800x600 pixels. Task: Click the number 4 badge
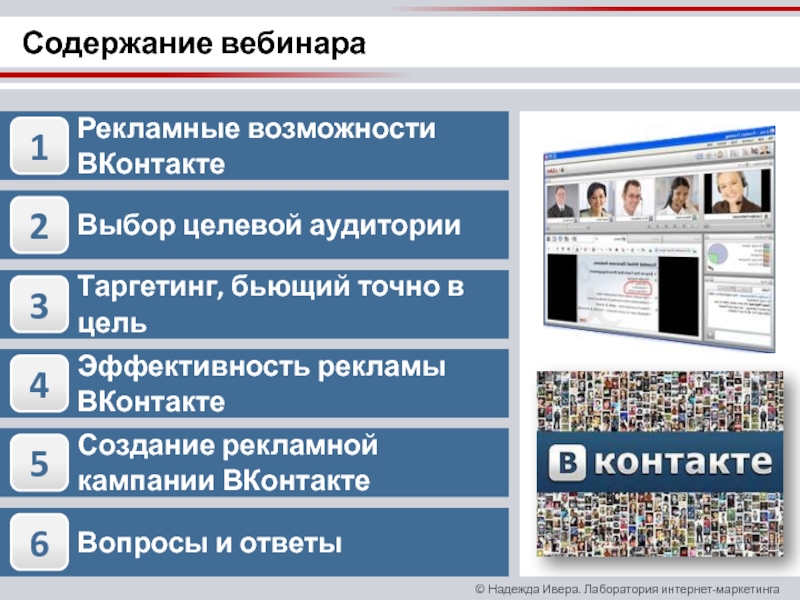(x=39, y=384)
